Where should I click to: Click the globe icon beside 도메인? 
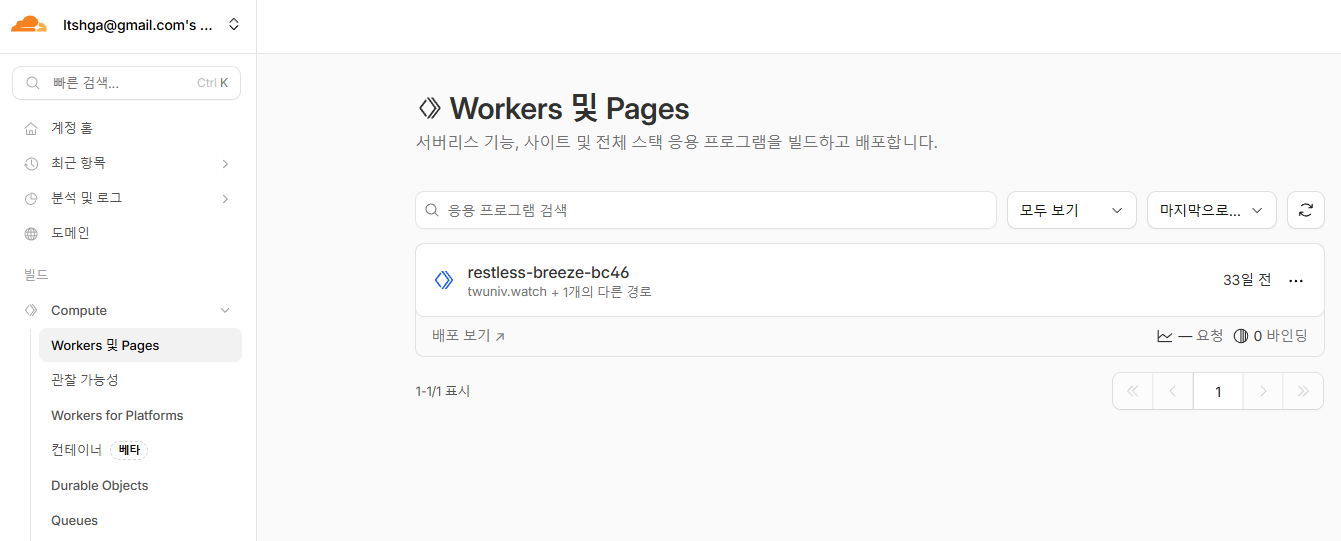[x=31, y=233]
